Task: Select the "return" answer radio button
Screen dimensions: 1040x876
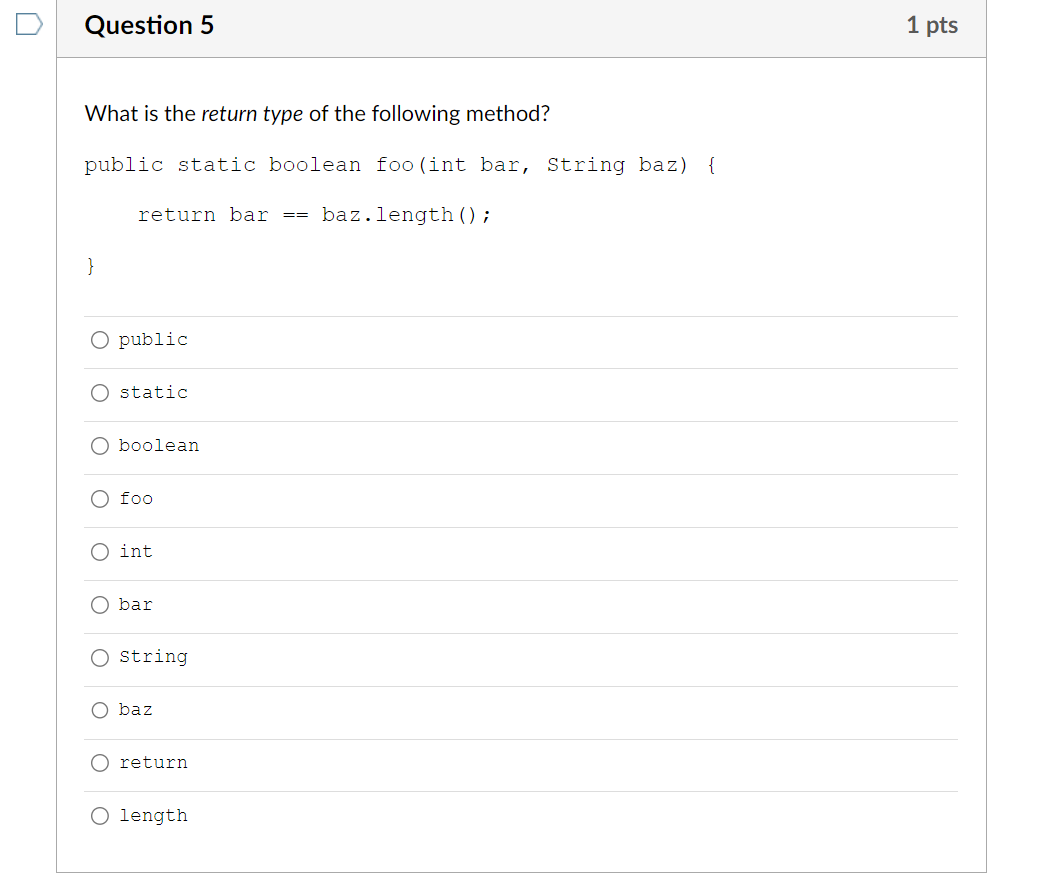Action: (x=100, y=763)
